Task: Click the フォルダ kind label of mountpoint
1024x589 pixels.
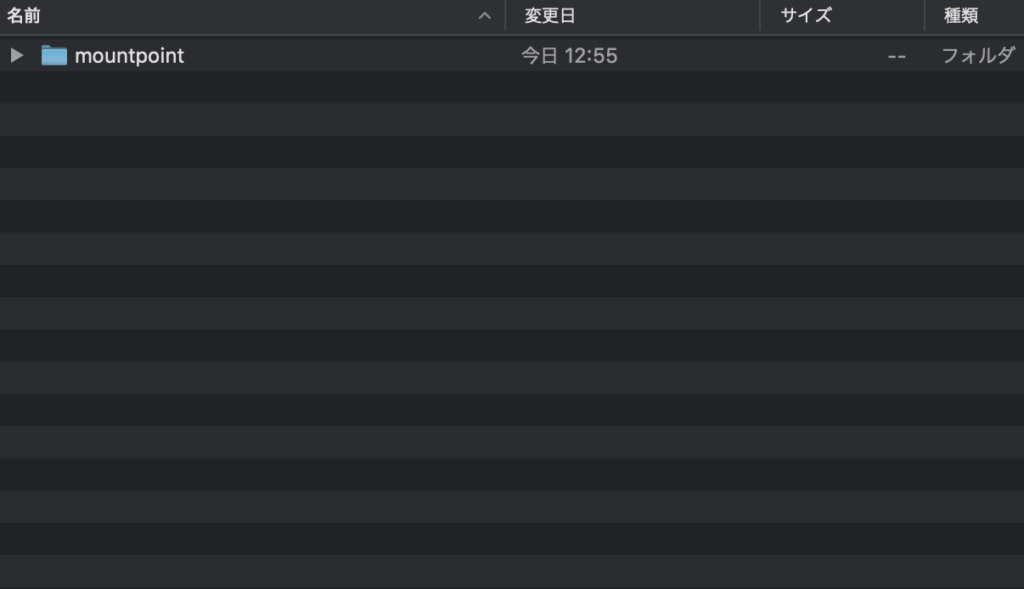Action: 978,56
